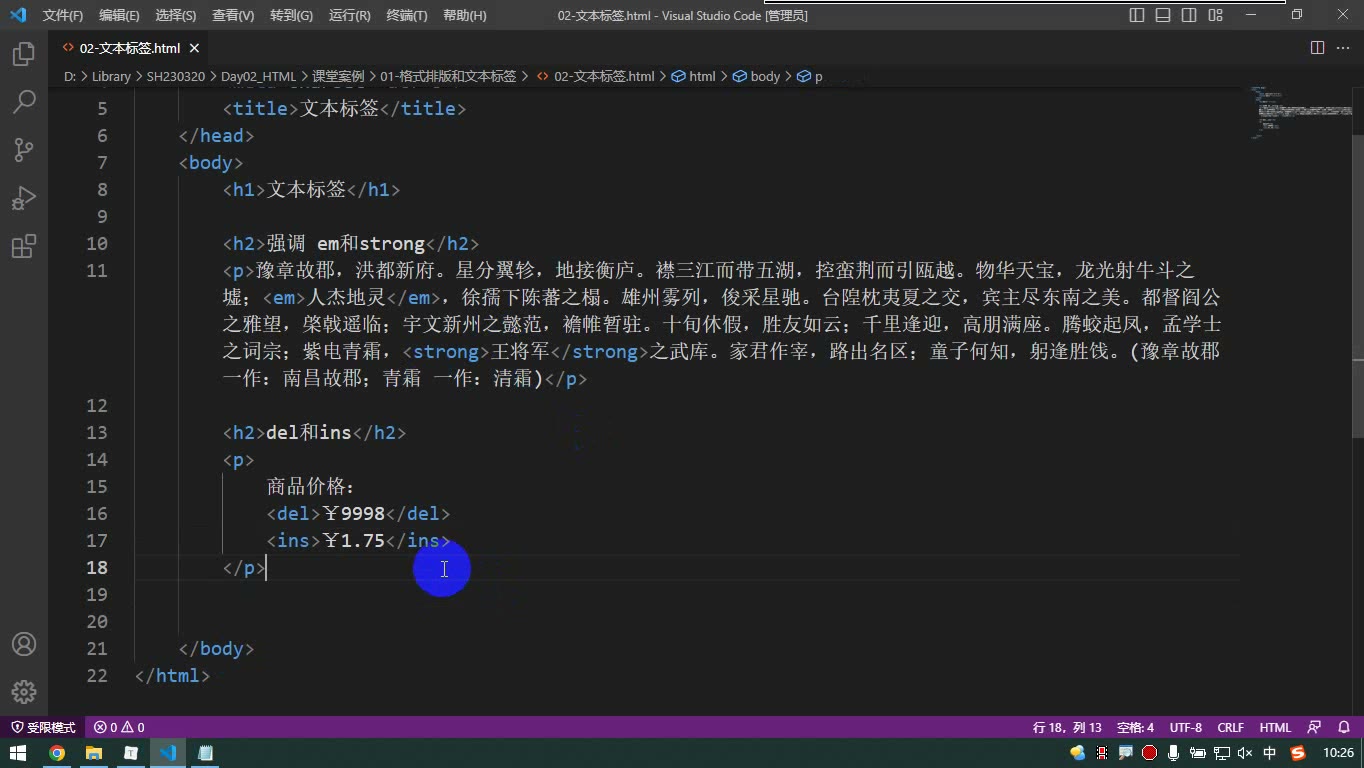Click the editor vertical scrollbar thumb
The width and height of the screenshot is (1364, 768).
tap(1357, 285)
